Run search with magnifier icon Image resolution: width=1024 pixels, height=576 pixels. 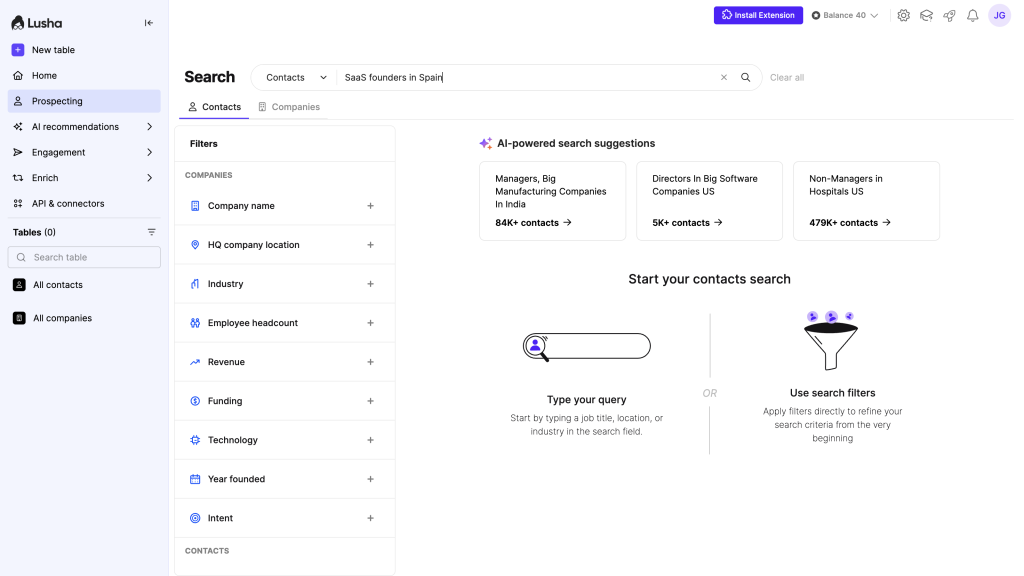pyautogui.click(x=745, y=77)
